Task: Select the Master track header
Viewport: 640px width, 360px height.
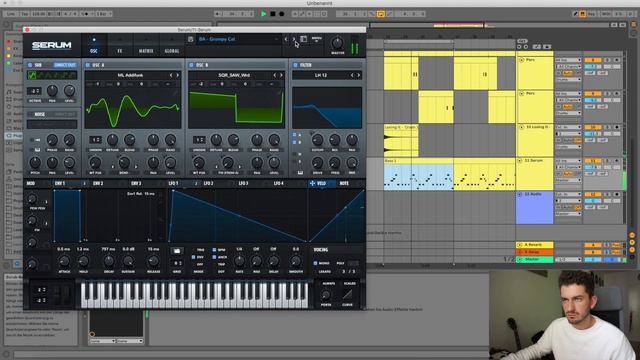Action: point(535,260)
